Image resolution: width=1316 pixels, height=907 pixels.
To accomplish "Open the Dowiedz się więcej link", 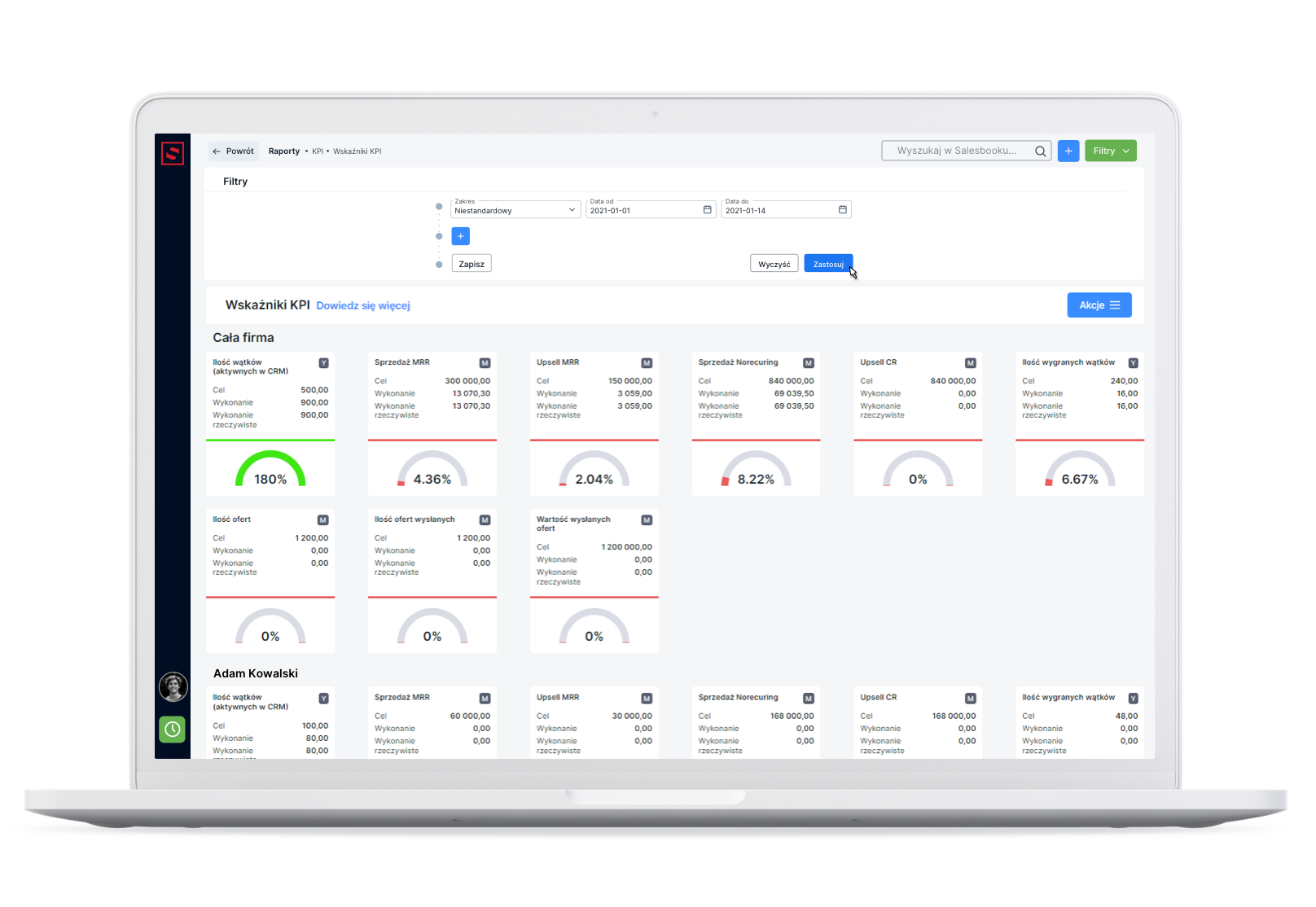I will (363, 305).
